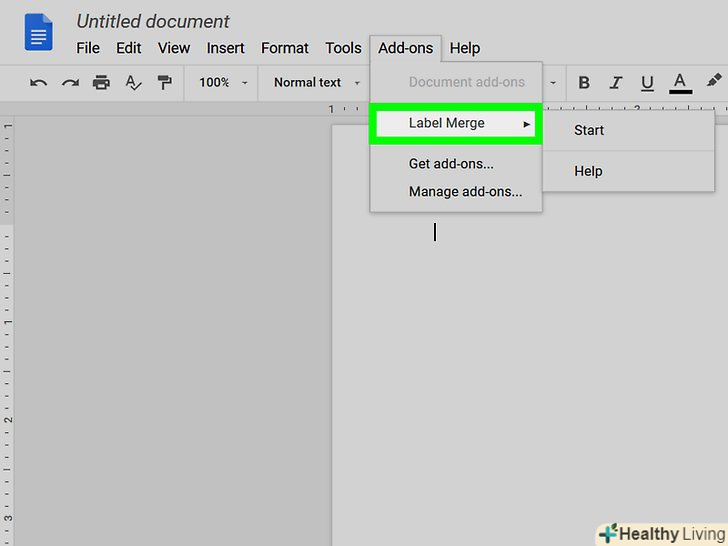728x546 pixels.
Task: Print the document
Action: pyautogui.click(x=101, y=83)
